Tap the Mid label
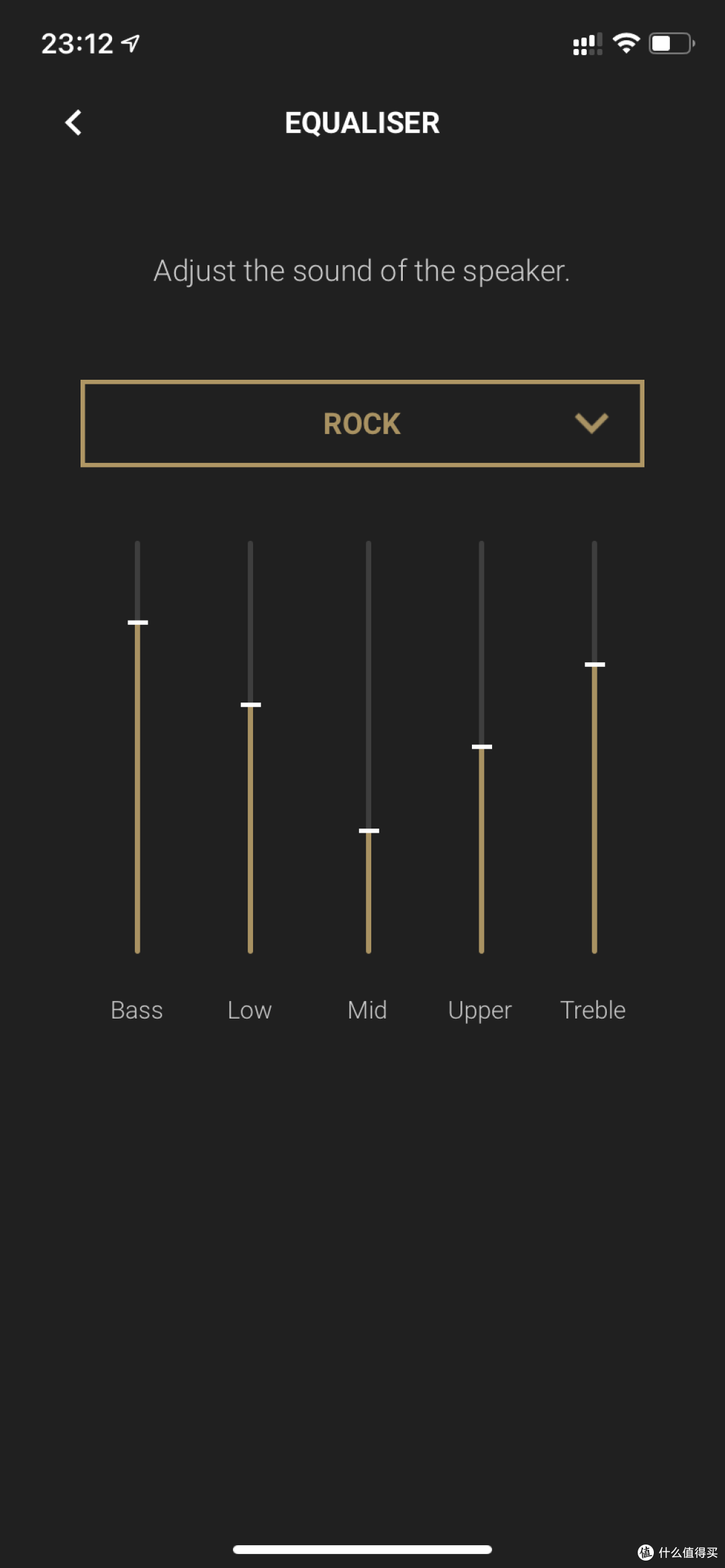Viewport: 725px width, 1568px height. pos(367,1010)
